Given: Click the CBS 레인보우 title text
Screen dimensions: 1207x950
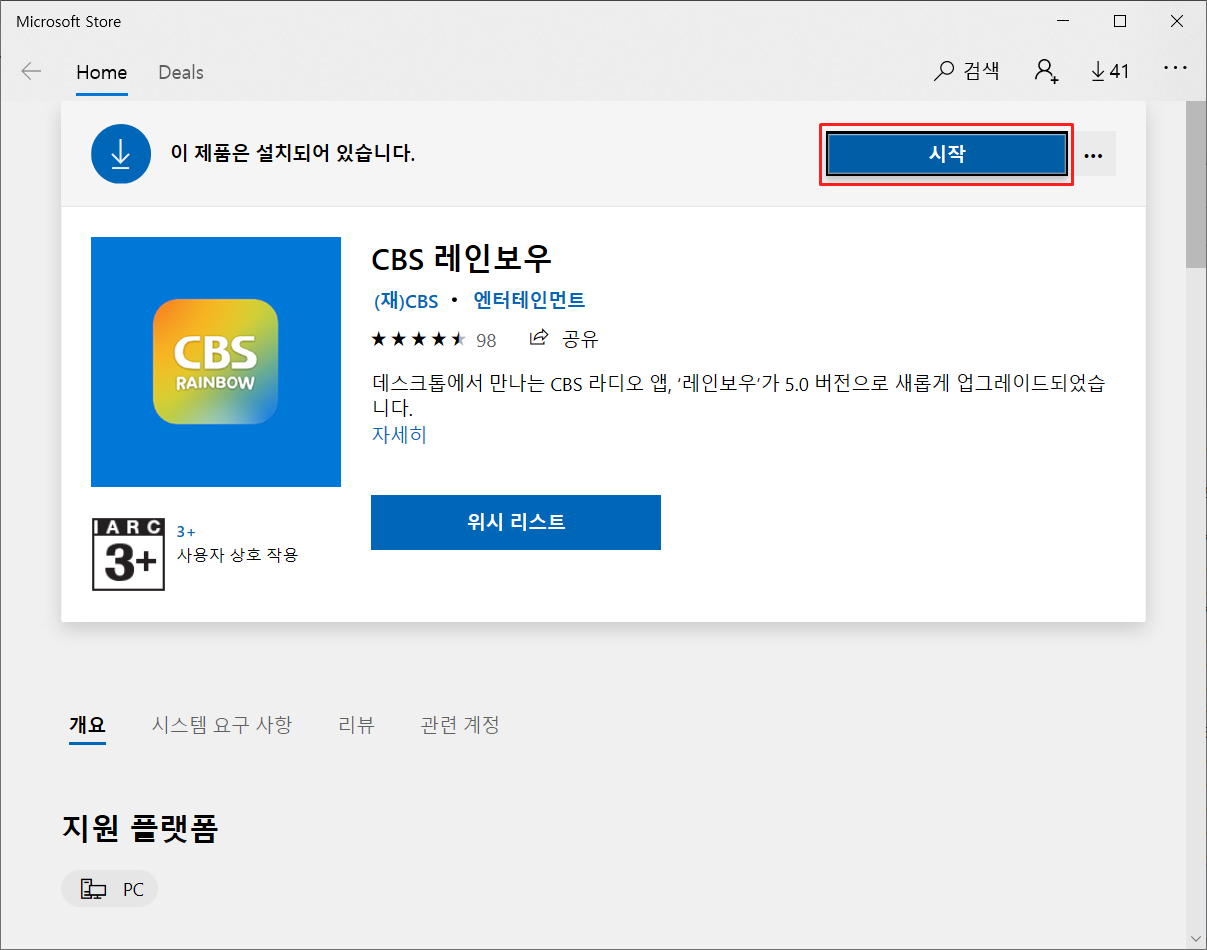Looking at the screenshot, I should [461, 259].
